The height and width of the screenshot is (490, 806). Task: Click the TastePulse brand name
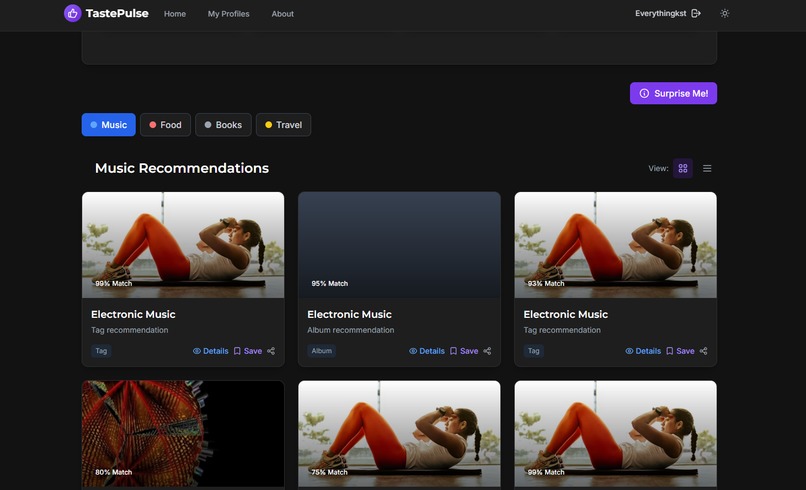117,13
